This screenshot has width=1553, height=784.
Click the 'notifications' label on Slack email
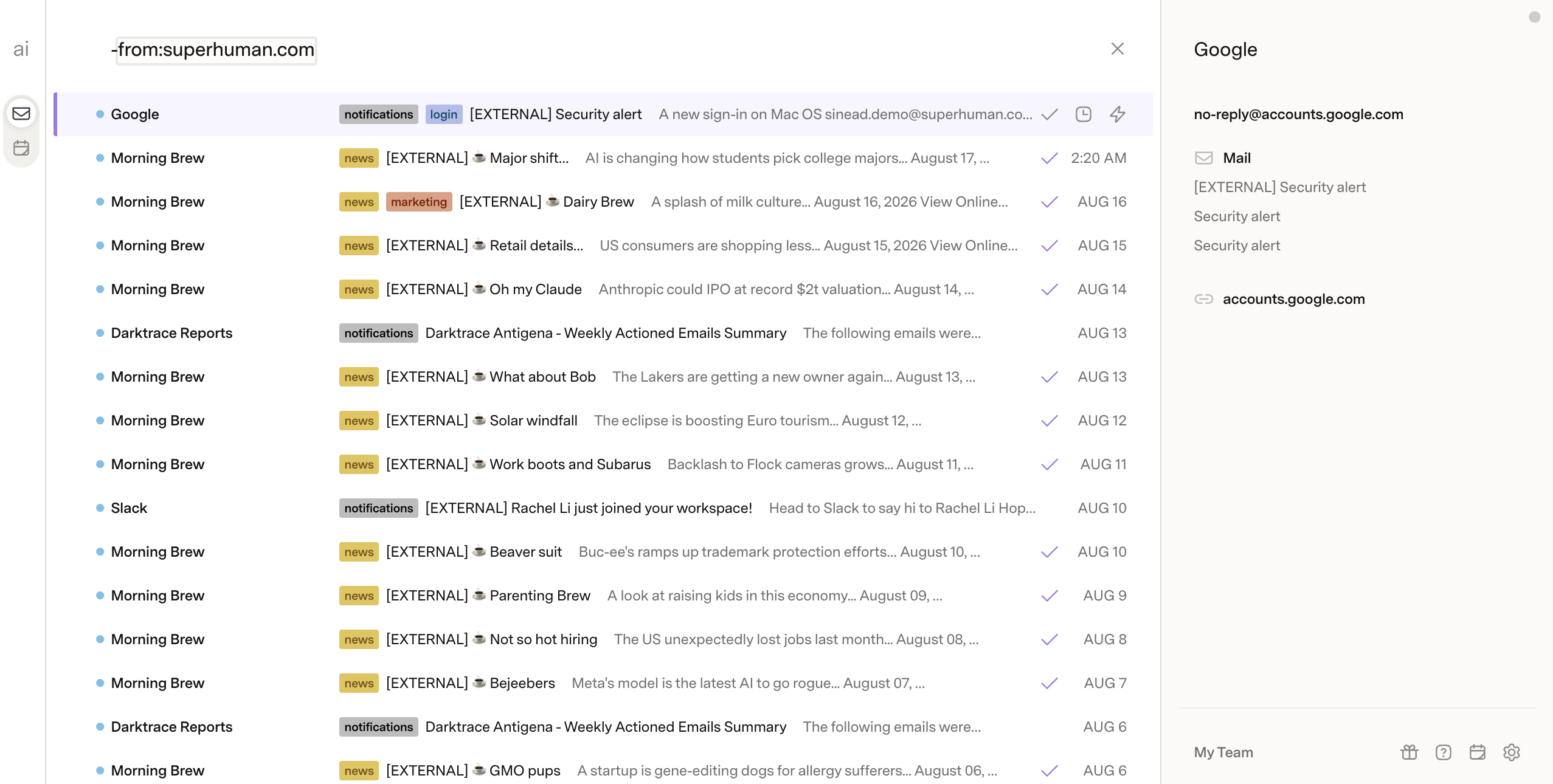pyautogui.click(x=379, y=508)
